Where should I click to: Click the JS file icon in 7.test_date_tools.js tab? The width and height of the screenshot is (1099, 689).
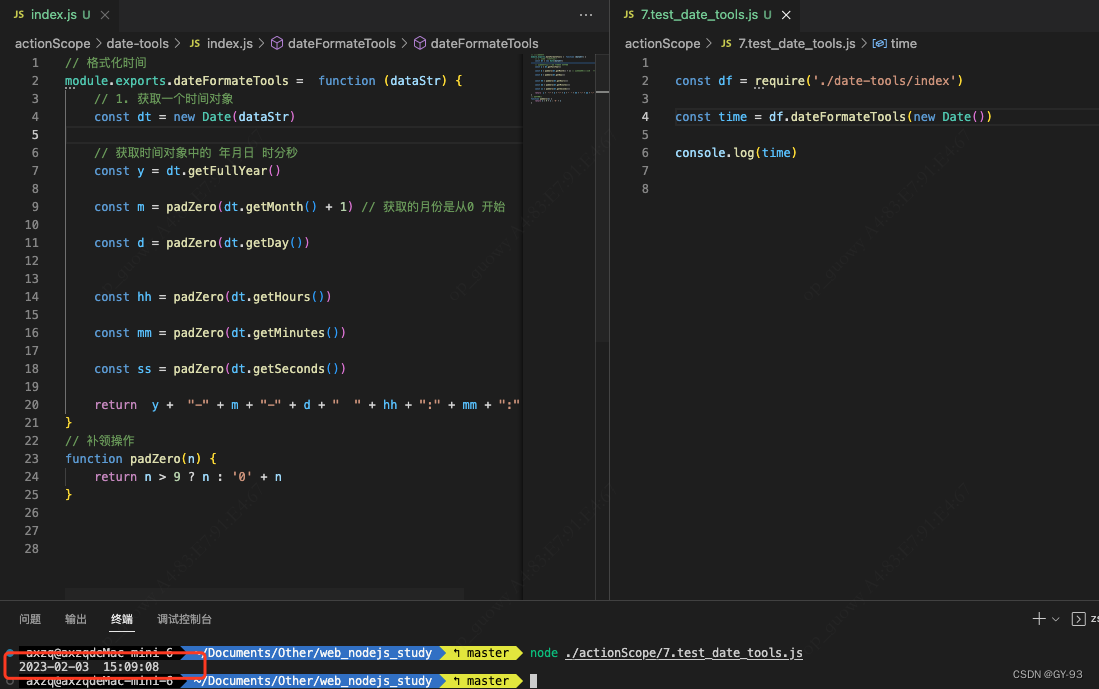tap(629, 14)
